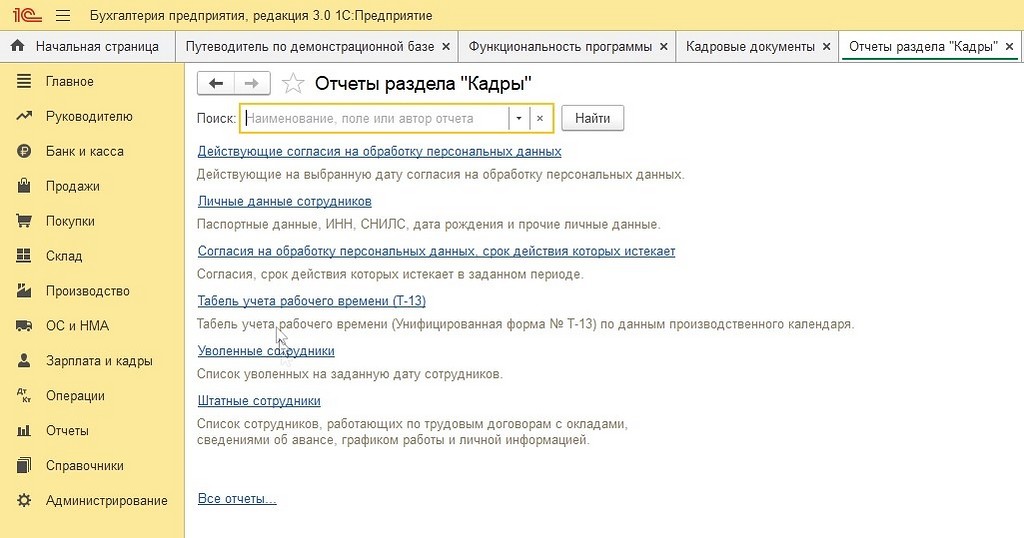Add page to favorites with star icon
The image size is (1024, 538).
[x=293, y=84]
